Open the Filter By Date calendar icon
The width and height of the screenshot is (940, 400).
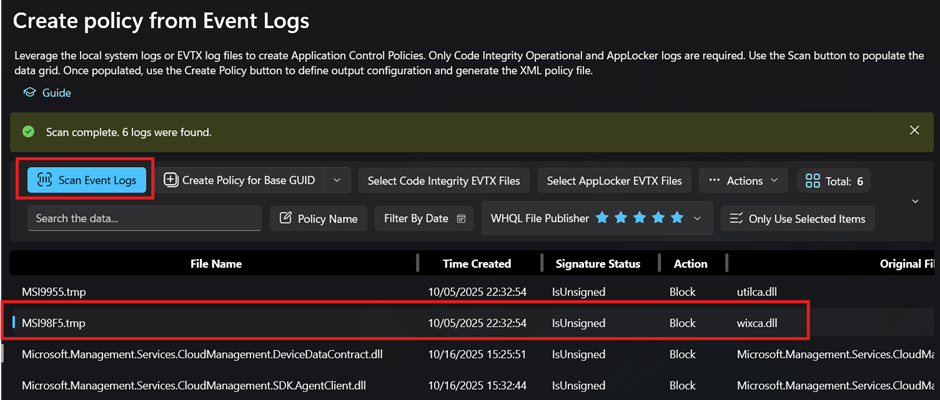point(462,218)
